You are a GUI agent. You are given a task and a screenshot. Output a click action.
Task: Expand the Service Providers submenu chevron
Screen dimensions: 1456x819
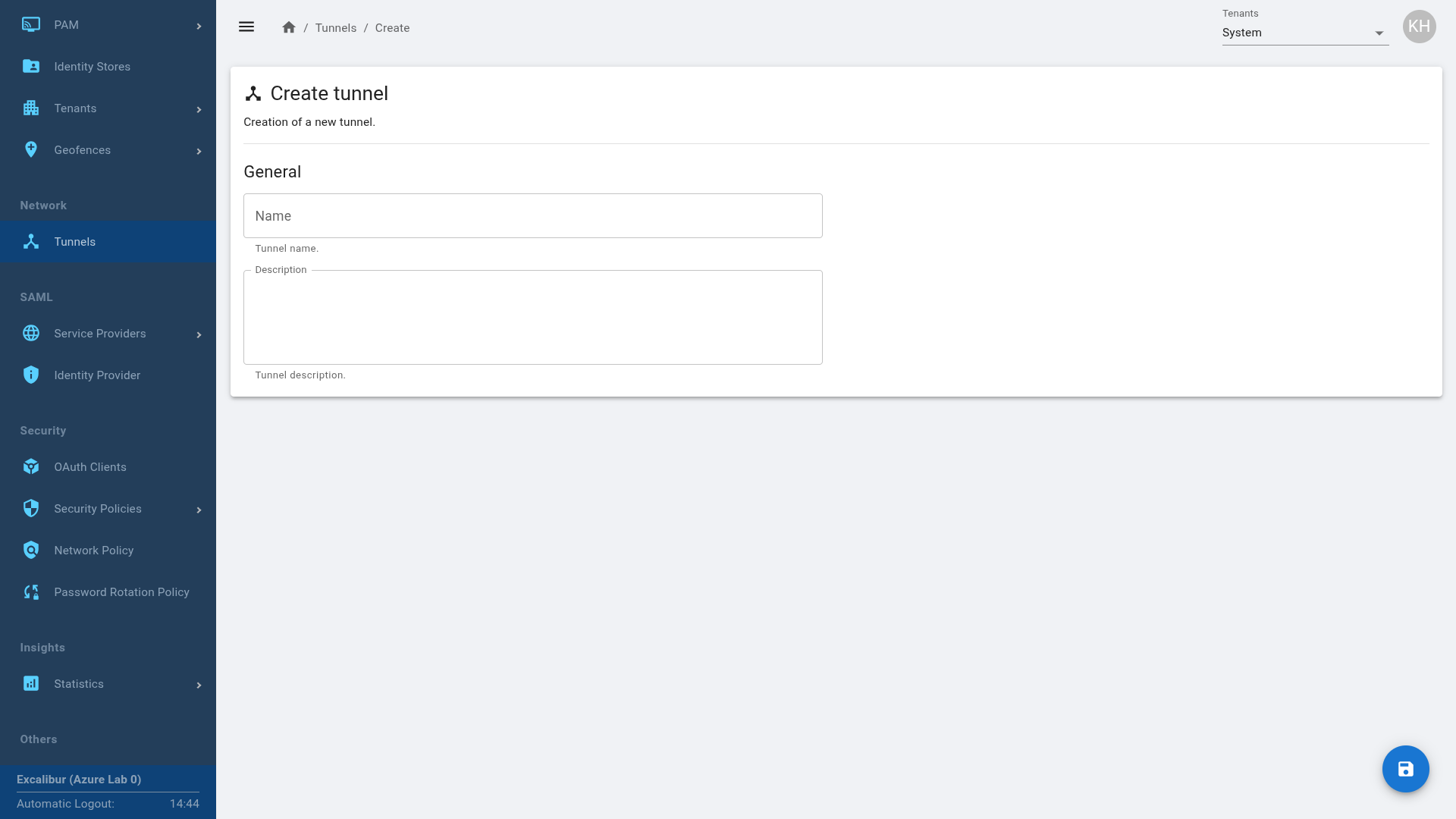click(x=199, y=334)
